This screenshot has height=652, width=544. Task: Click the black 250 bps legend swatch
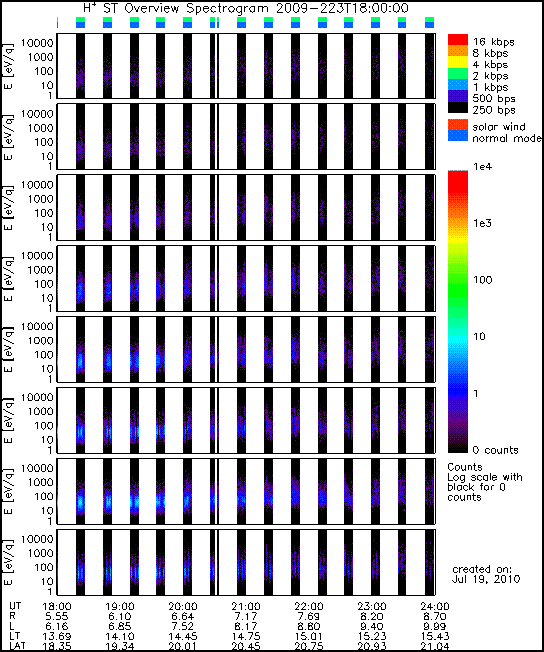click(x=457, y=107)
